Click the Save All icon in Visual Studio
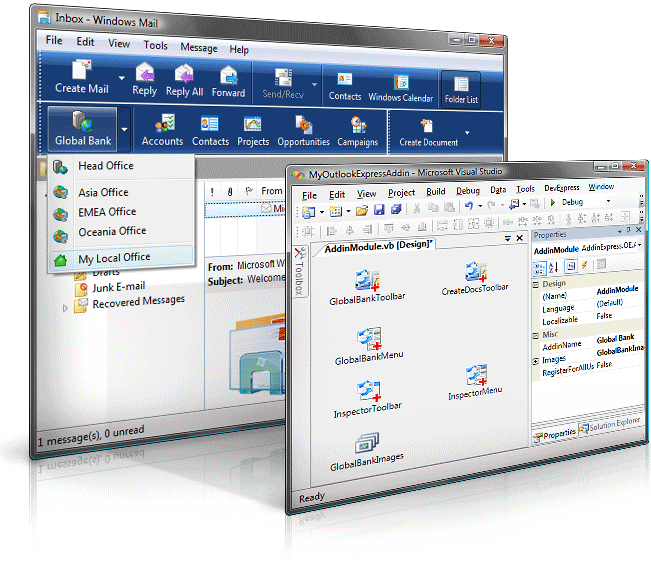 pyautogui.click(x=396, y=209)
